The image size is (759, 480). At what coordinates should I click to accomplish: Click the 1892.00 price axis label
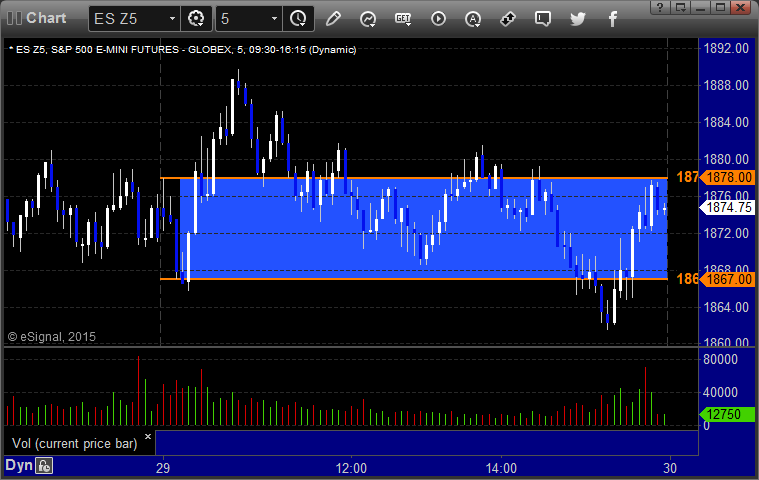tap(726, 48)
